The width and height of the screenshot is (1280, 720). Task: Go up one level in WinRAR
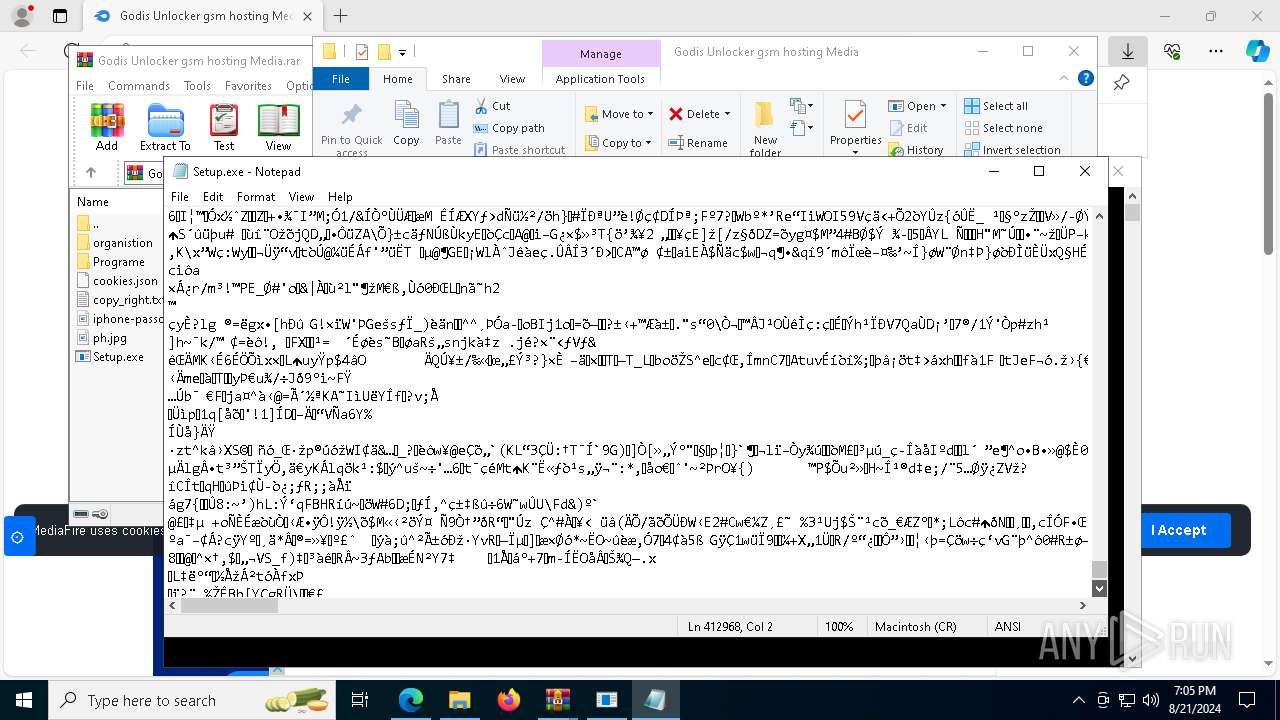point(91,173)
